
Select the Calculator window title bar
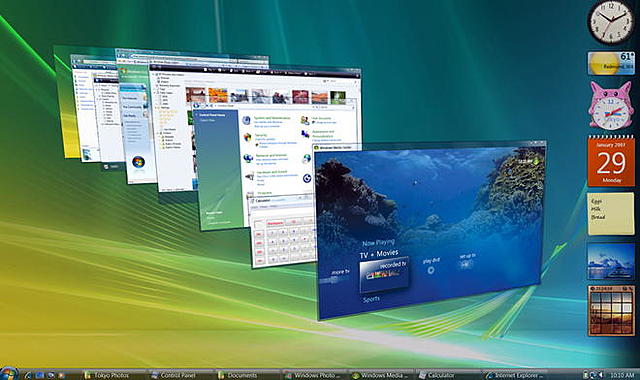tap(282, 199)
